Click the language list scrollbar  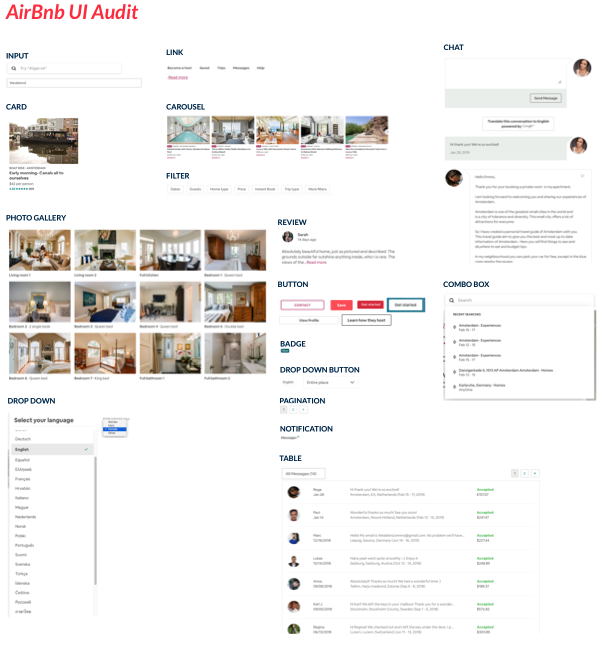click(96, 521)
